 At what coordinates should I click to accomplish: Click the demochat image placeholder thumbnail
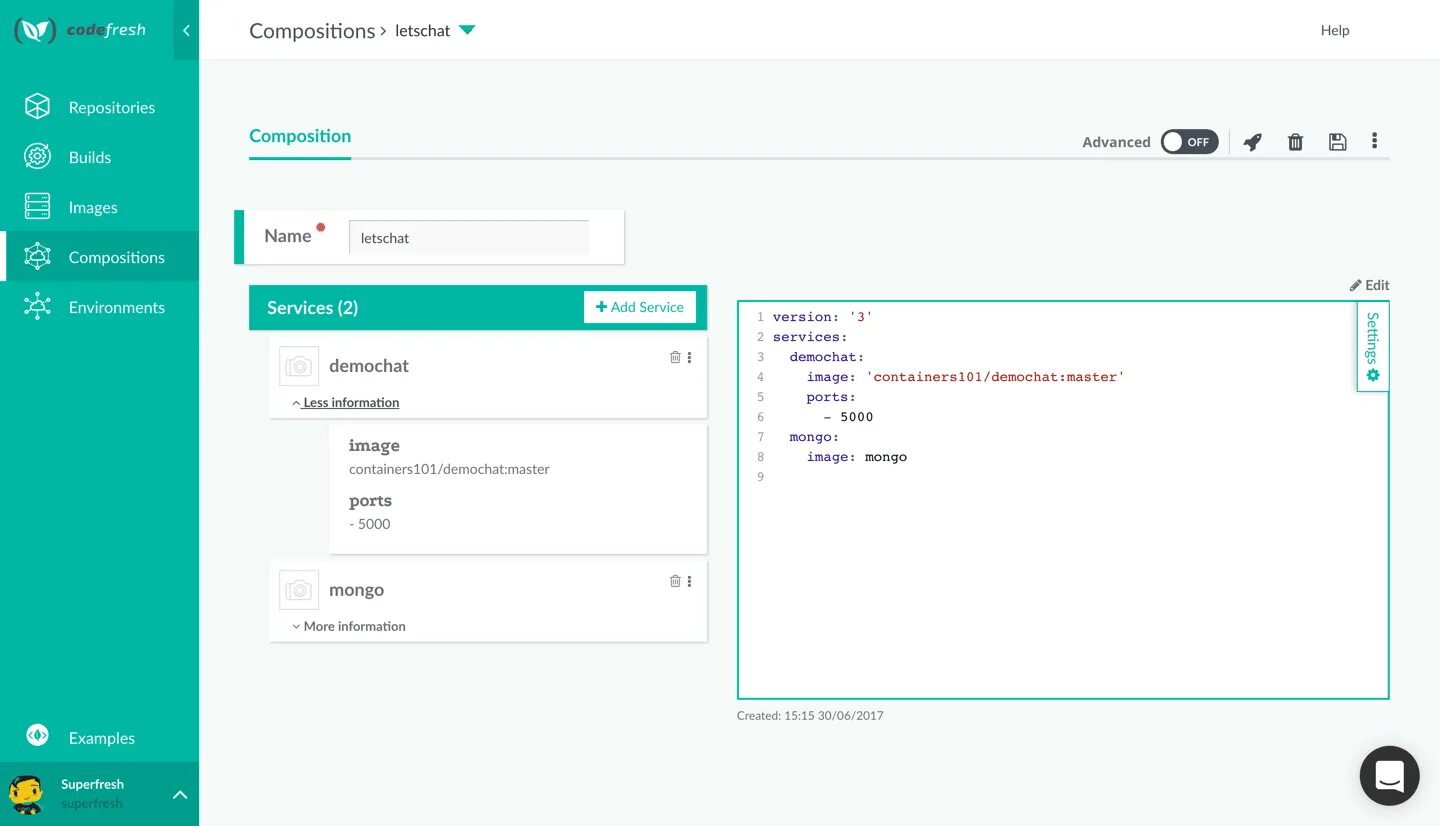[x=299, y=366]
